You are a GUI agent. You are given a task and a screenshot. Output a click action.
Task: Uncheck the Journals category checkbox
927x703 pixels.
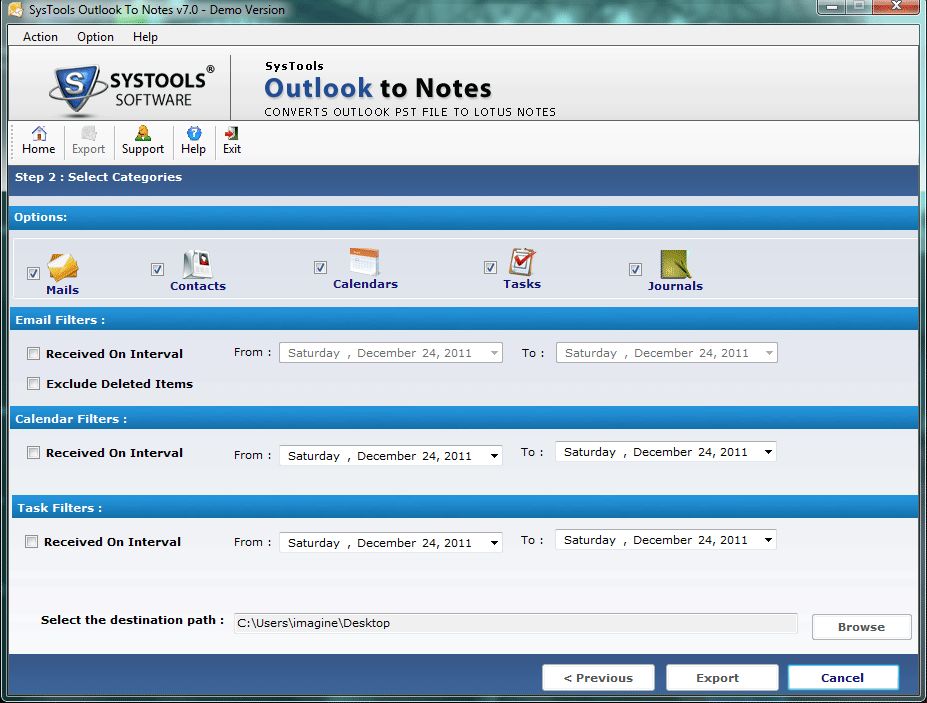635,269
